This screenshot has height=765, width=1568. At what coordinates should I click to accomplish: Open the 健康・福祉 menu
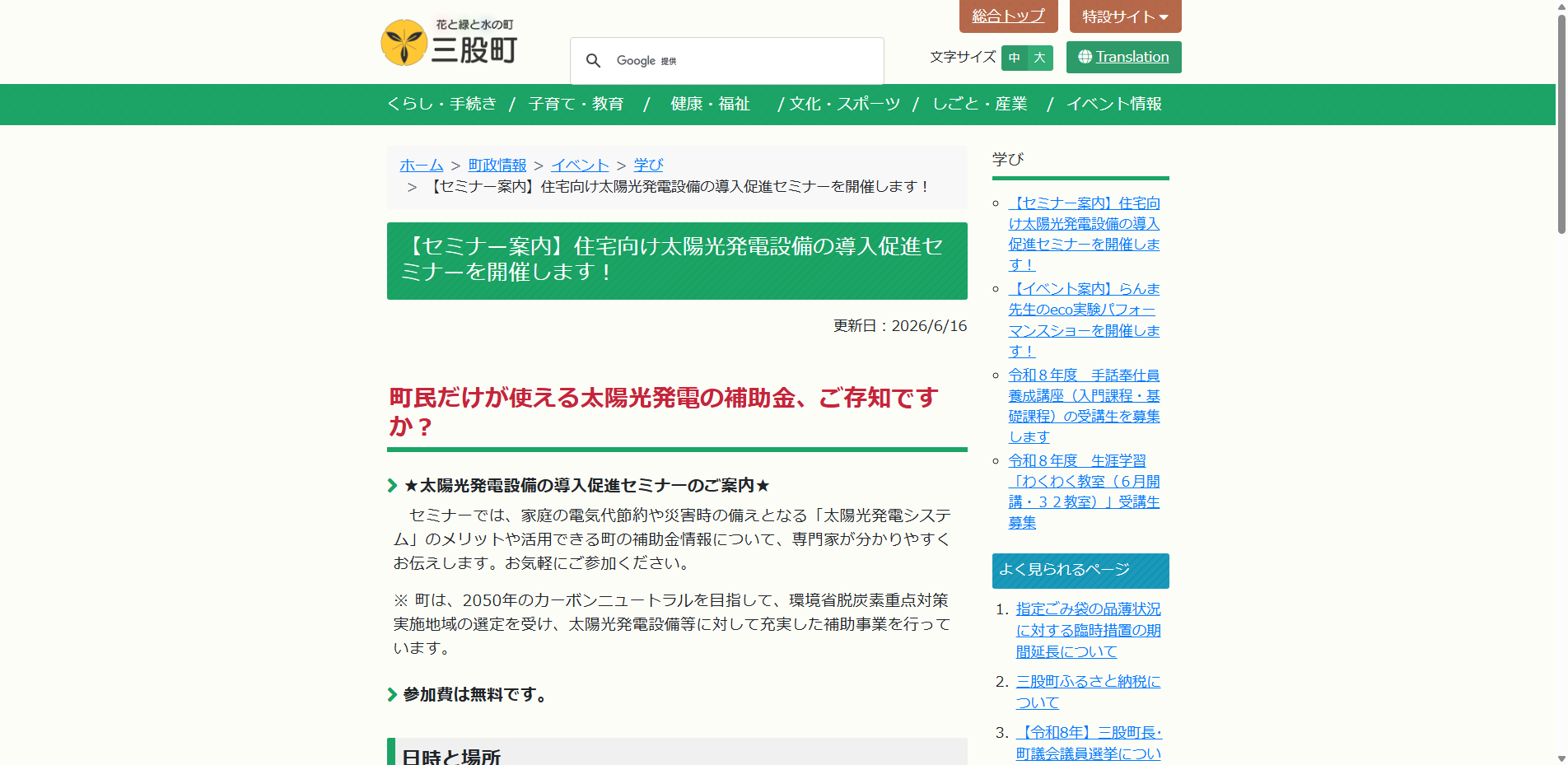pos(710,104)
